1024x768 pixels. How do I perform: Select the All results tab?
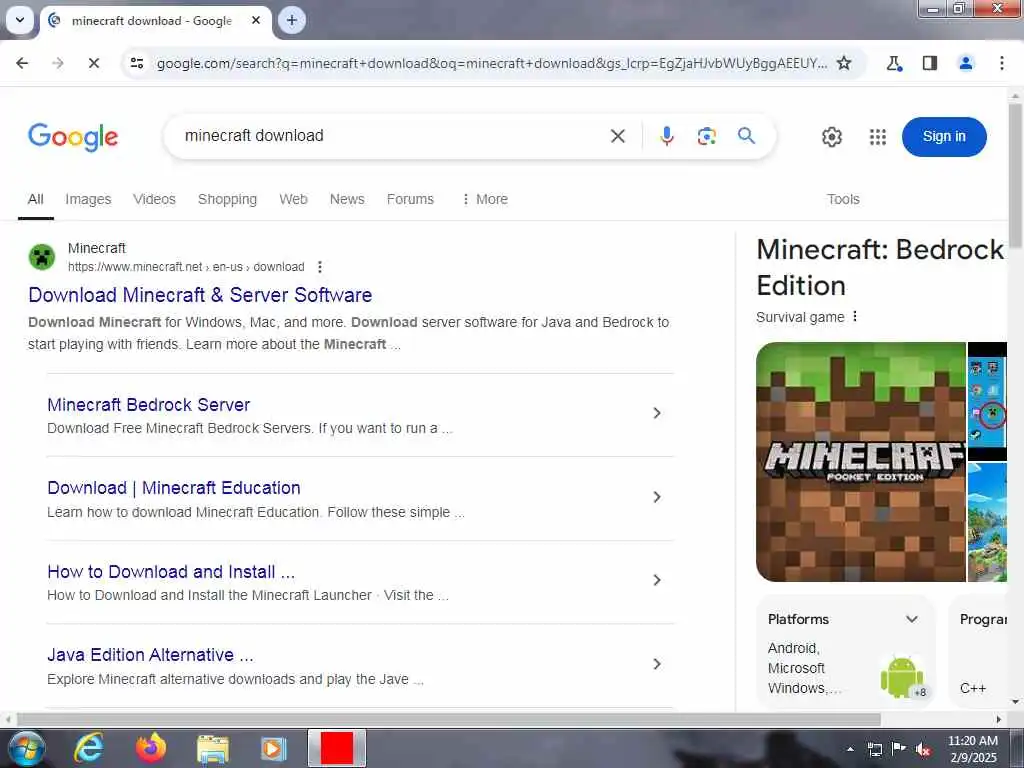[35, 199]
